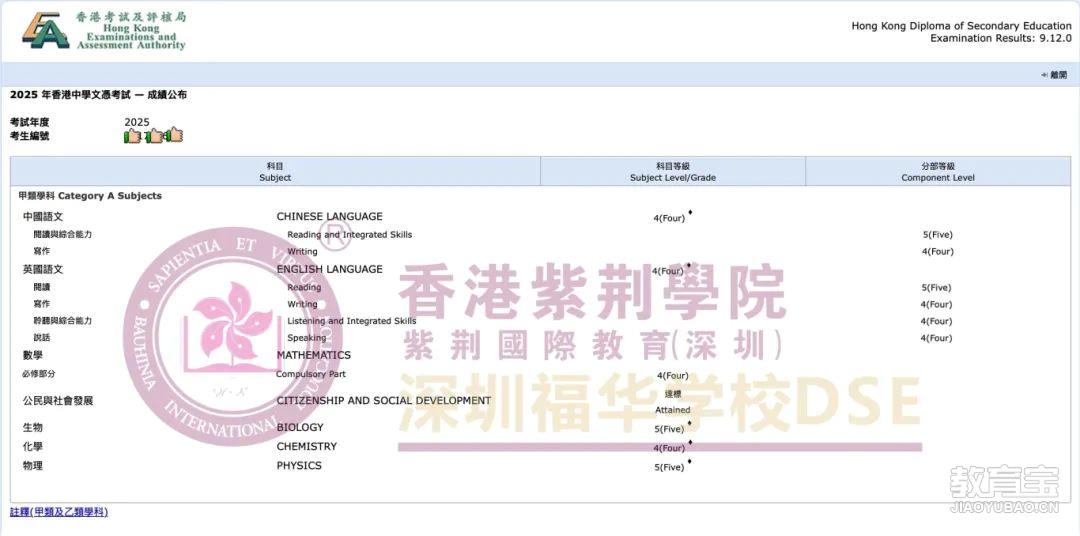The width and height of the screenshot is (1080, 536).
Task: Click the 化學 subject name
Action: point(32,446)
